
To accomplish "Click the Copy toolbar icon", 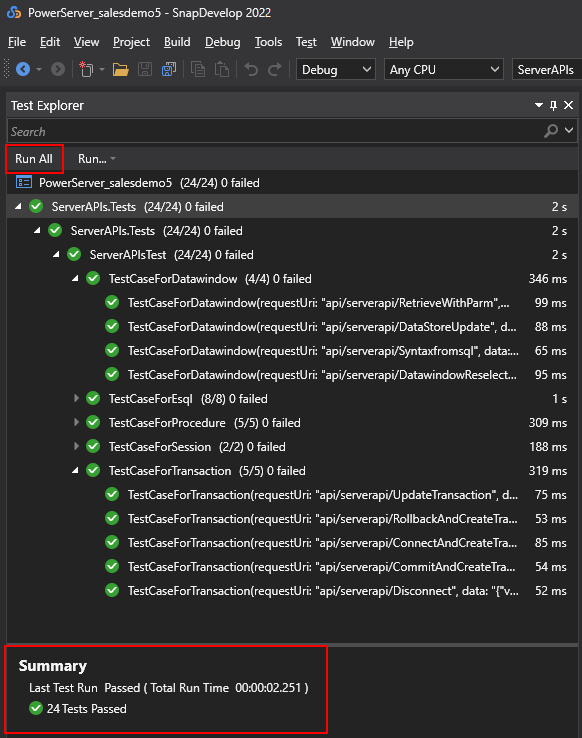I will point(198,70).
